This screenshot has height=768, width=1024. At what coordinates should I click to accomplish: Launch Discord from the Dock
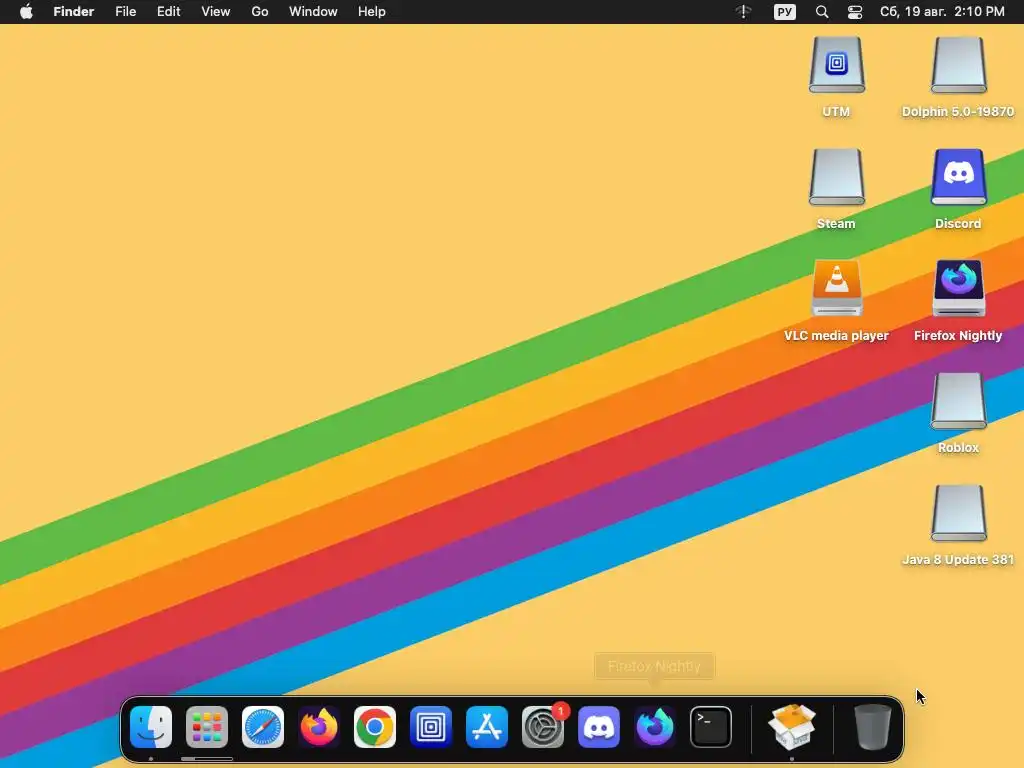click(x=599, y=727)
